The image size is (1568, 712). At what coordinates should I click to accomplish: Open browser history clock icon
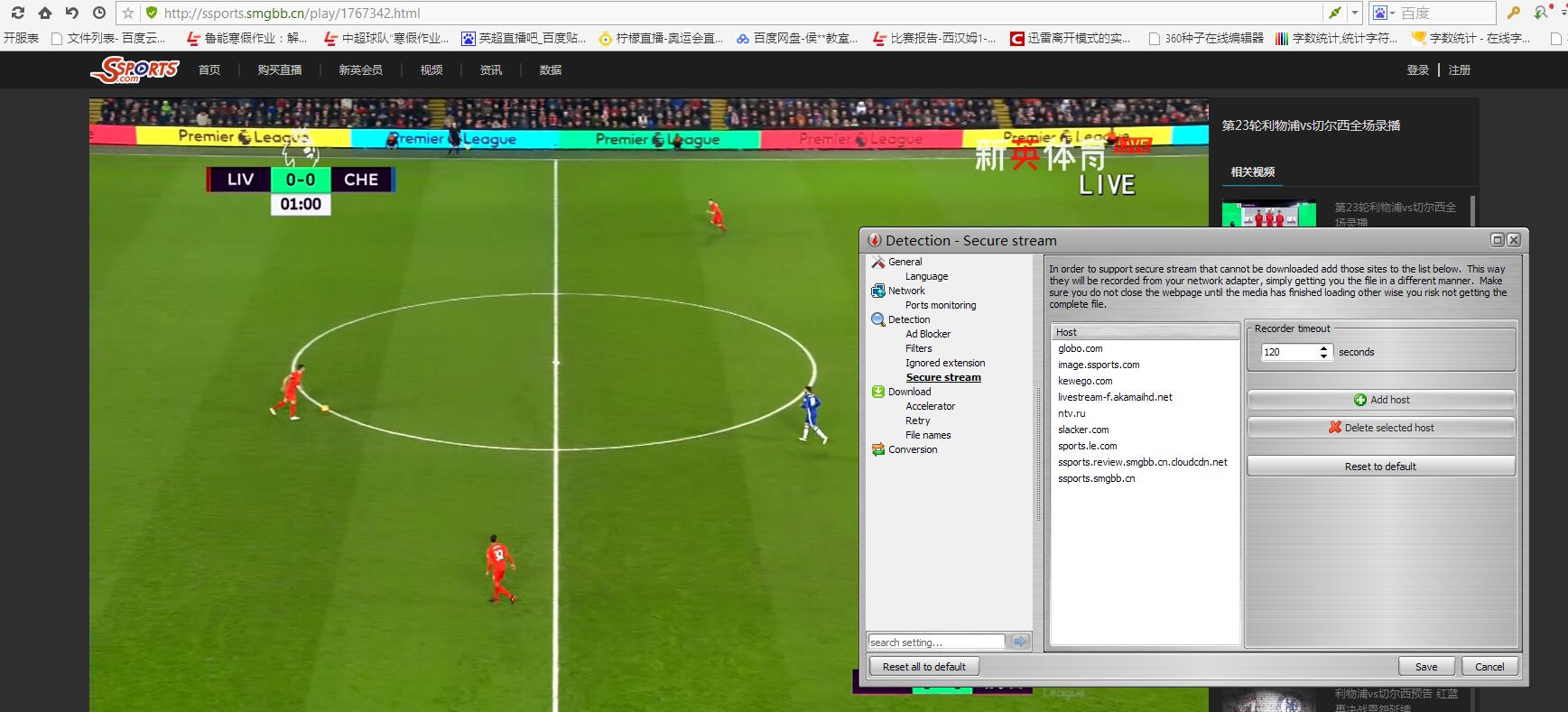coord(99,13)
